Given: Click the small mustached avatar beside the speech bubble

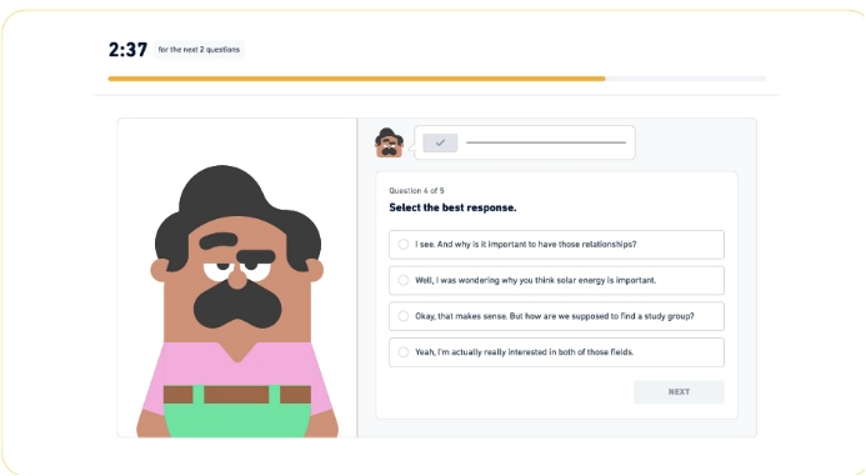Looking at the screenshot, I should tap(388, 143).
